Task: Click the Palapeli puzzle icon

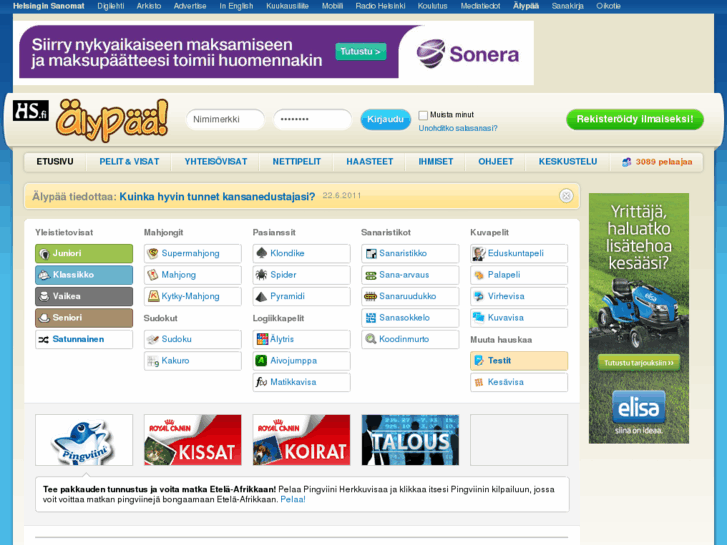Action: pos(479,275)
